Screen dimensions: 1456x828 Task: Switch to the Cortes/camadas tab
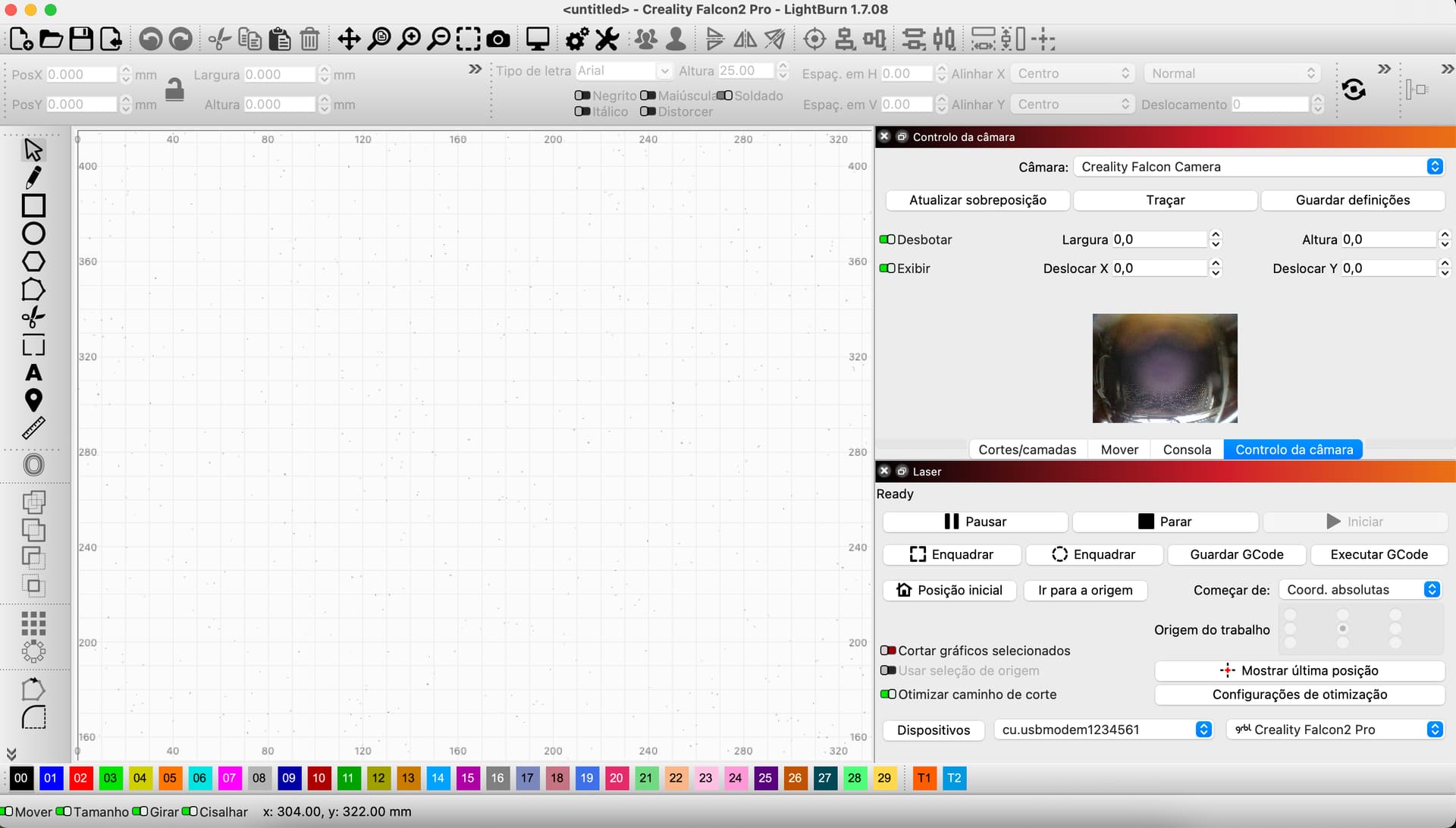[1027, 450]
